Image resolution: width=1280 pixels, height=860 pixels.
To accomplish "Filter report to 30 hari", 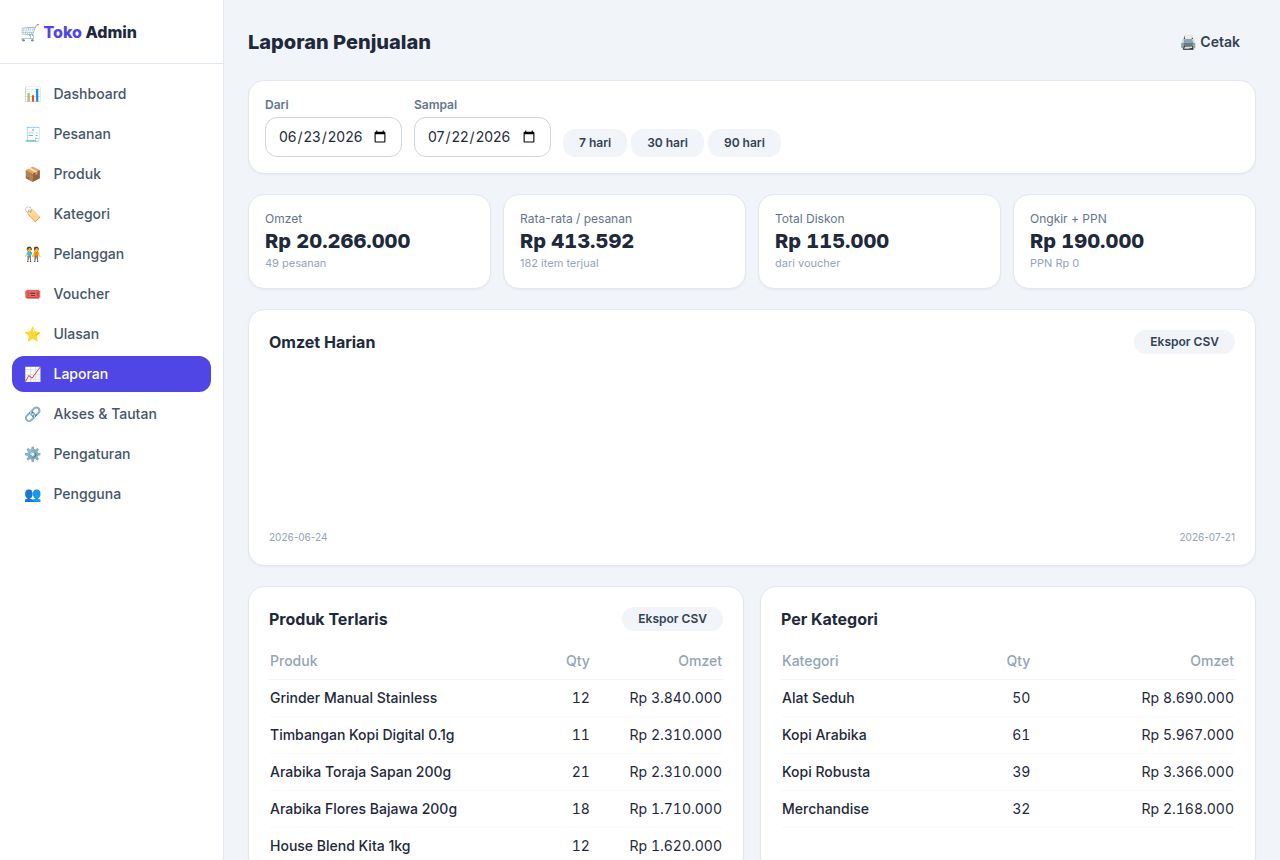I will [x=667, y=143].
